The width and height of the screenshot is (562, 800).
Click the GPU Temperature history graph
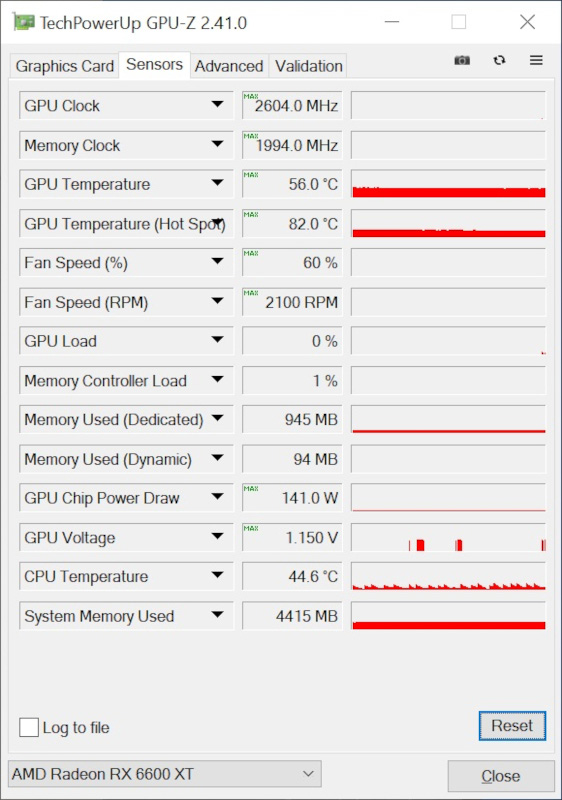[x=448, y=184]
